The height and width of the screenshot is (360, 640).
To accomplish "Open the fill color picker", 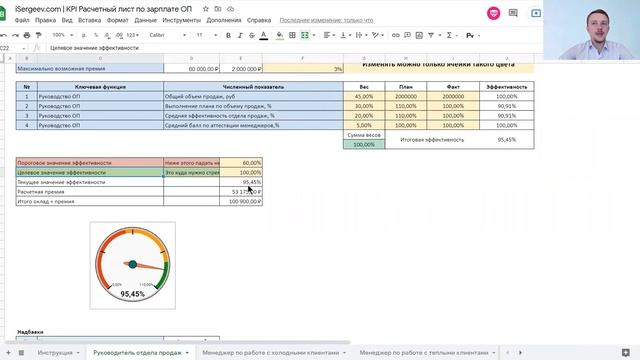I will pyautogui.click(x=280, y=36).
